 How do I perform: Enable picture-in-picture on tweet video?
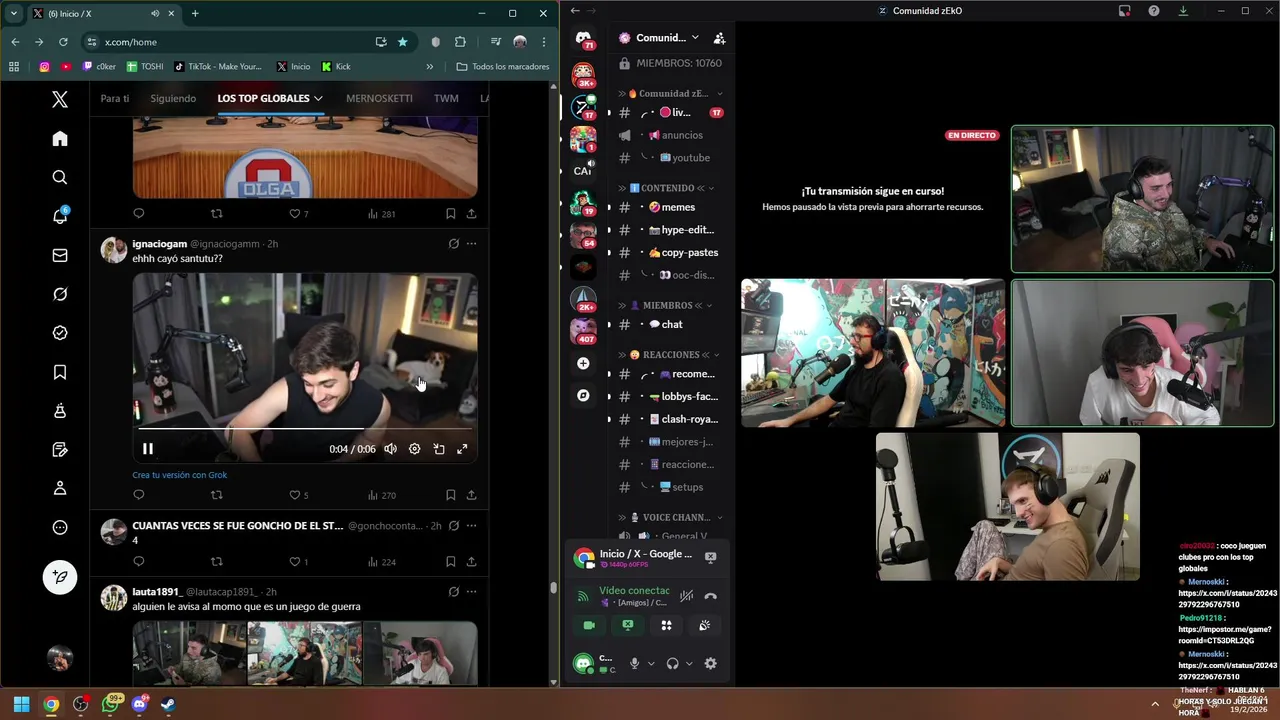438,449
